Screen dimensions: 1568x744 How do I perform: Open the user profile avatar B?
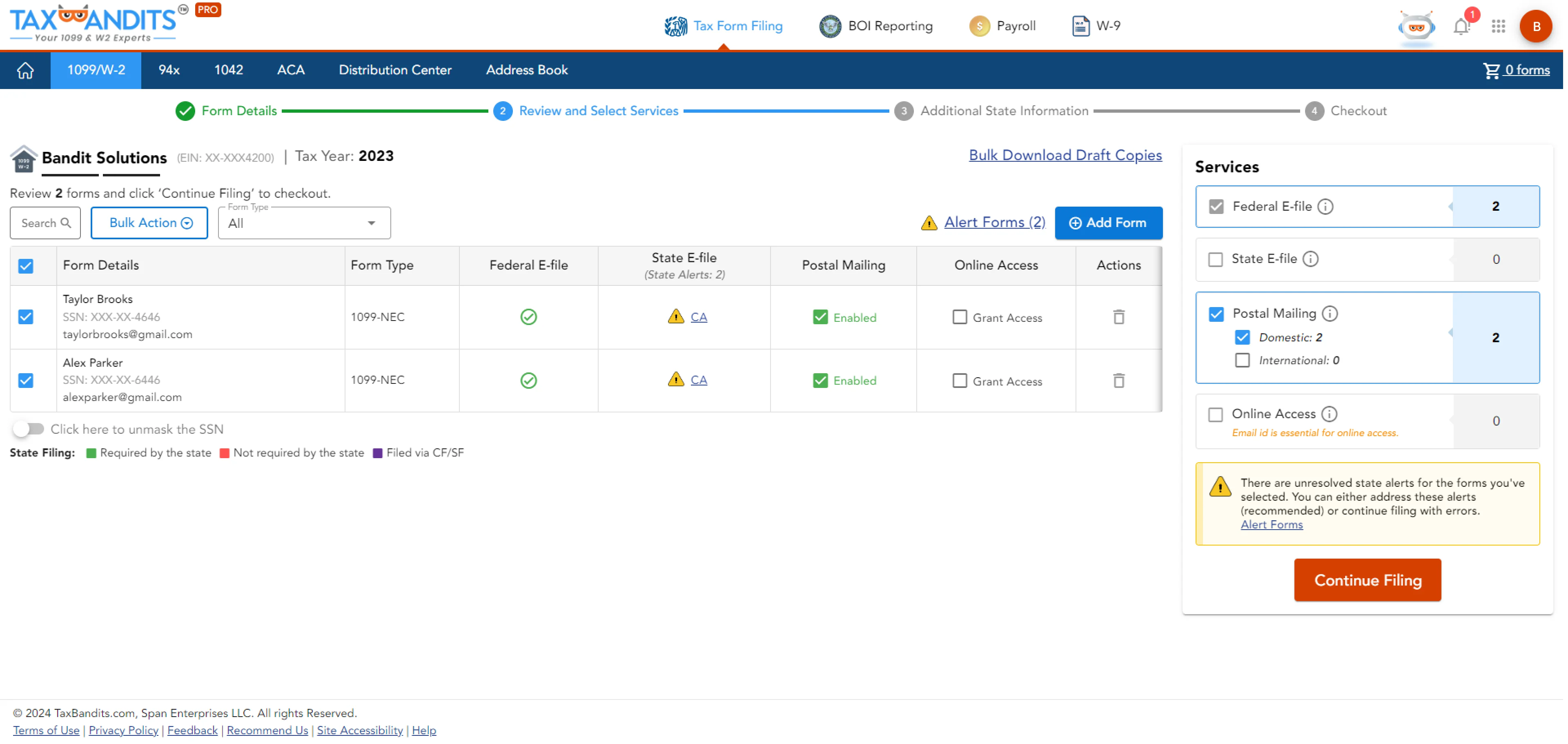pyautogui.click(x=1536, y=26)
